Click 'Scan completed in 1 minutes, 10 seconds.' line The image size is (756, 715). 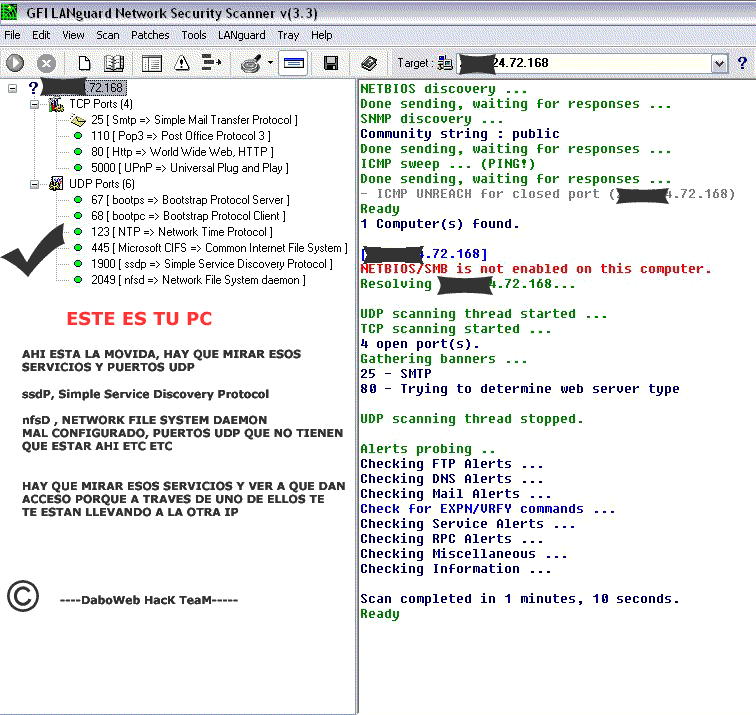[520, 599]
